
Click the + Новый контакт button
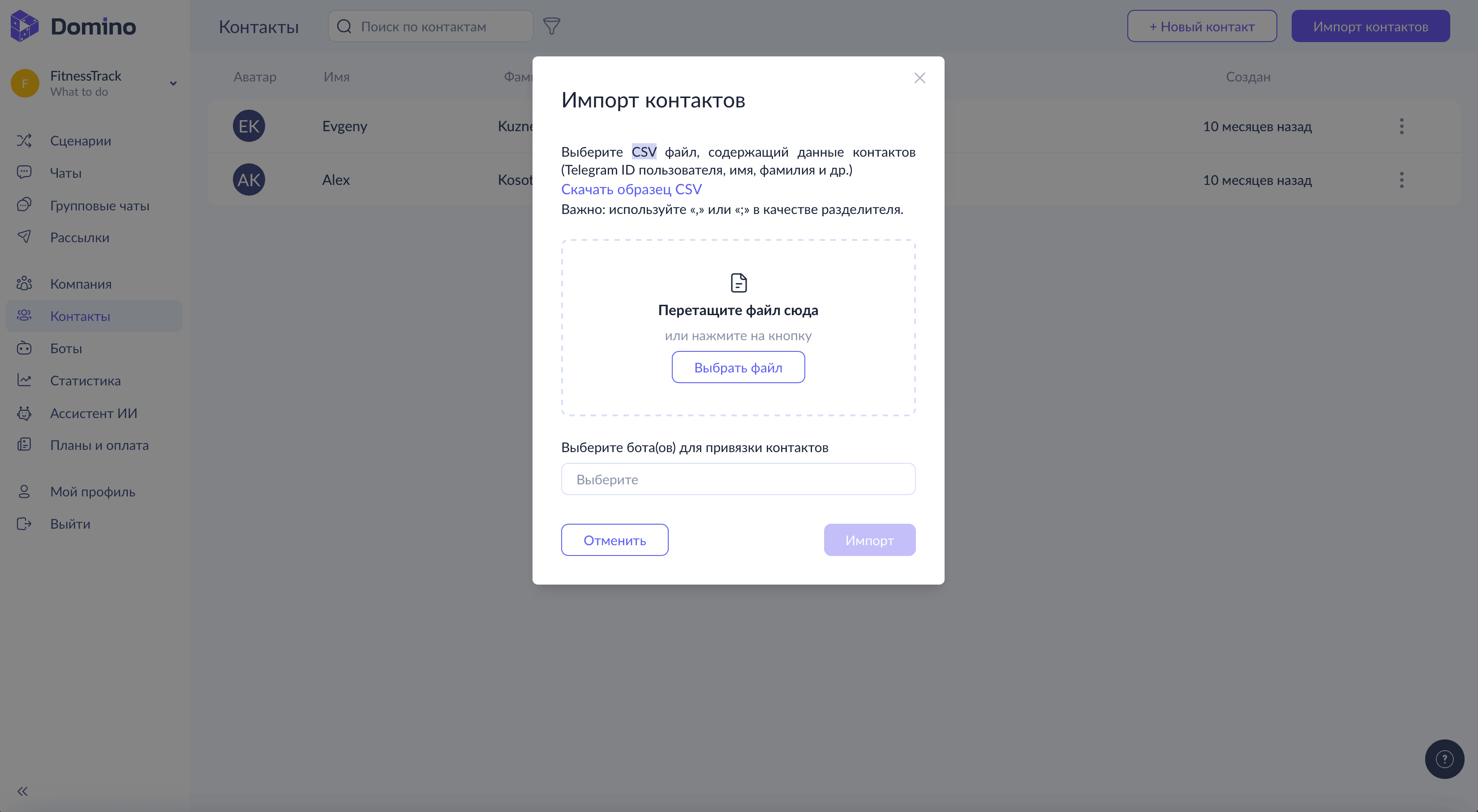coord(1202,26)
